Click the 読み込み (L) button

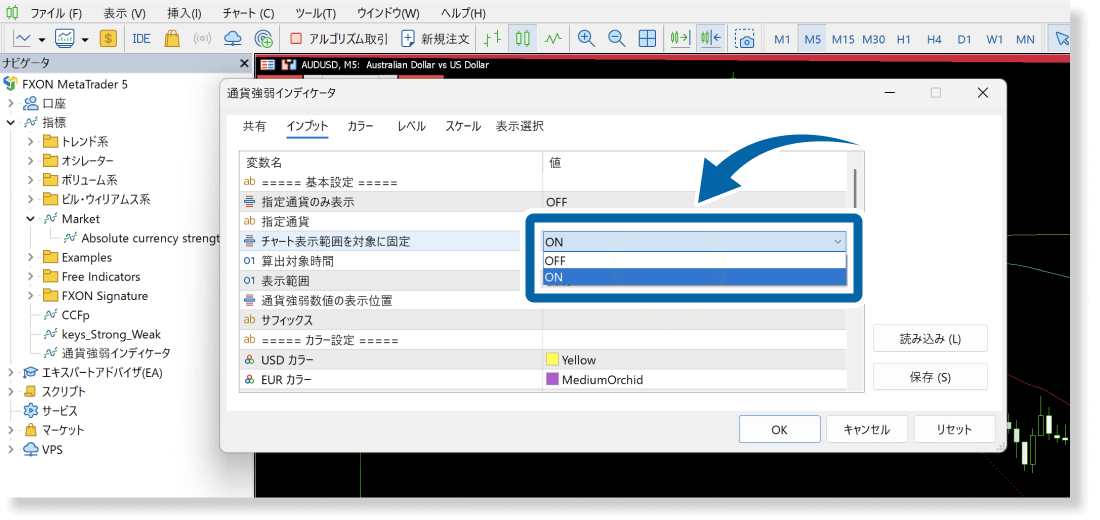pyautogui.click(x=930, y=339)
